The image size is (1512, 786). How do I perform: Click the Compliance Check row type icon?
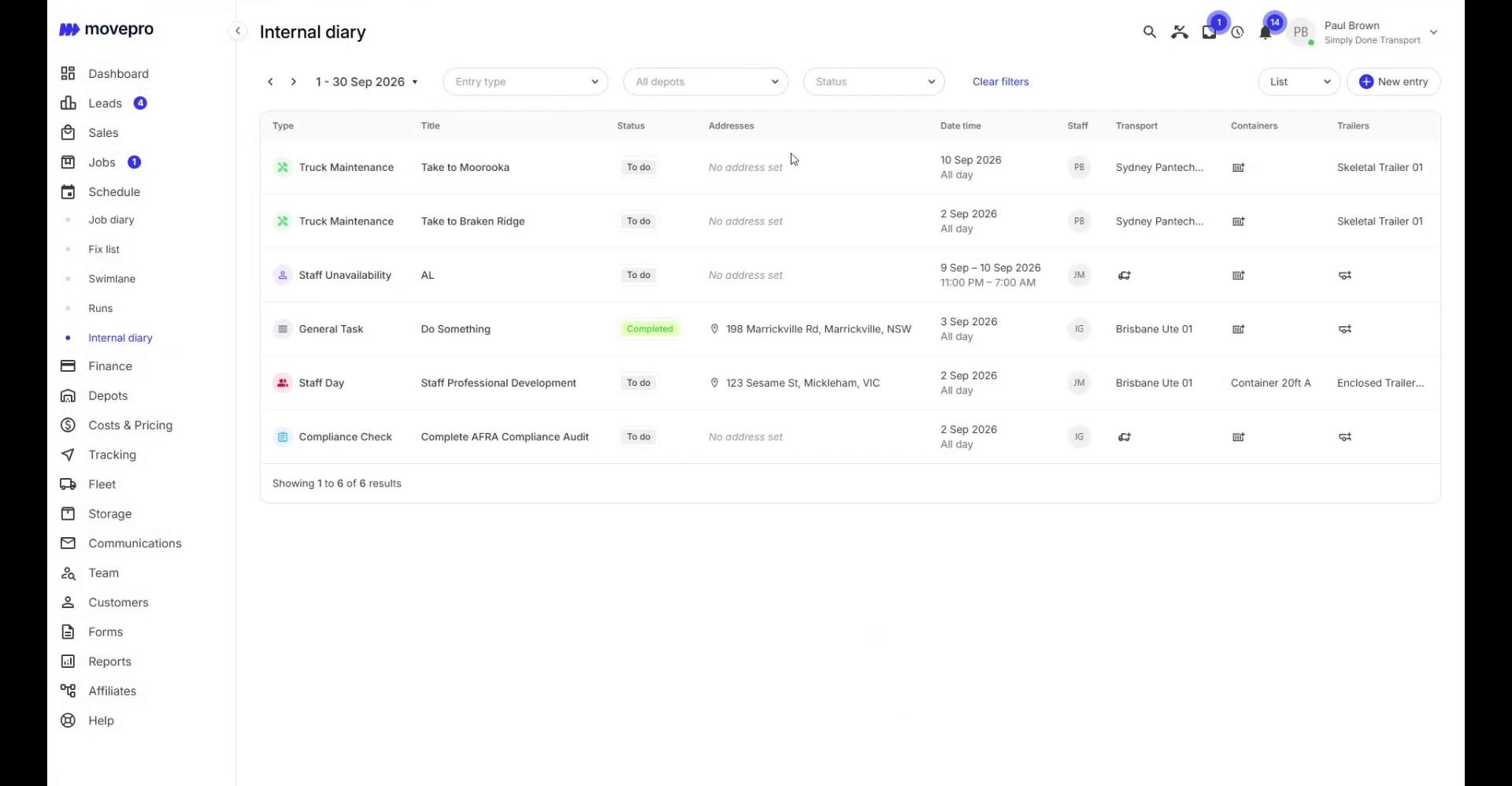(x=283, y=437)
